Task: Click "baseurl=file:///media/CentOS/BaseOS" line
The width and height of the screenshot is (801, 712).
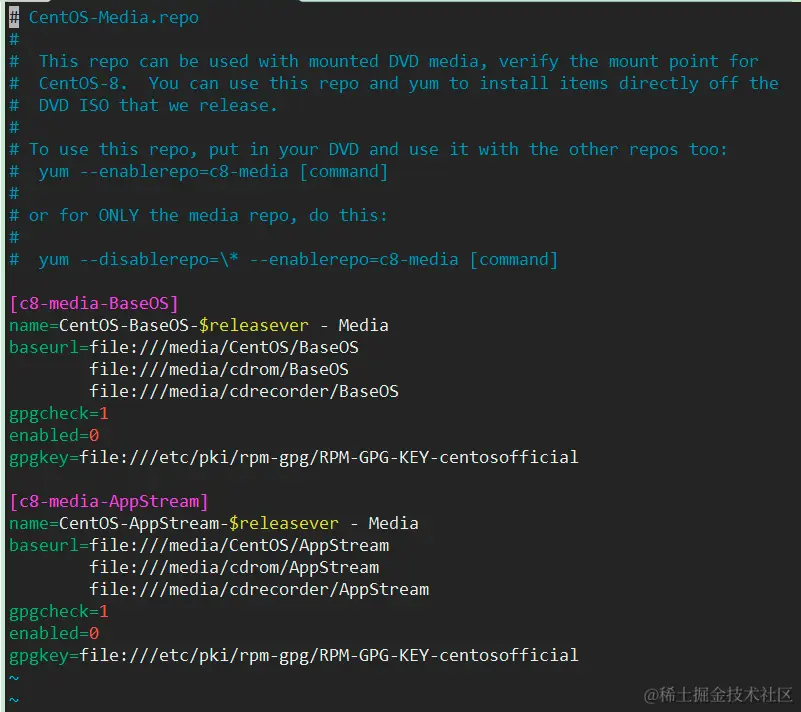Action: (x=184, y=347)
